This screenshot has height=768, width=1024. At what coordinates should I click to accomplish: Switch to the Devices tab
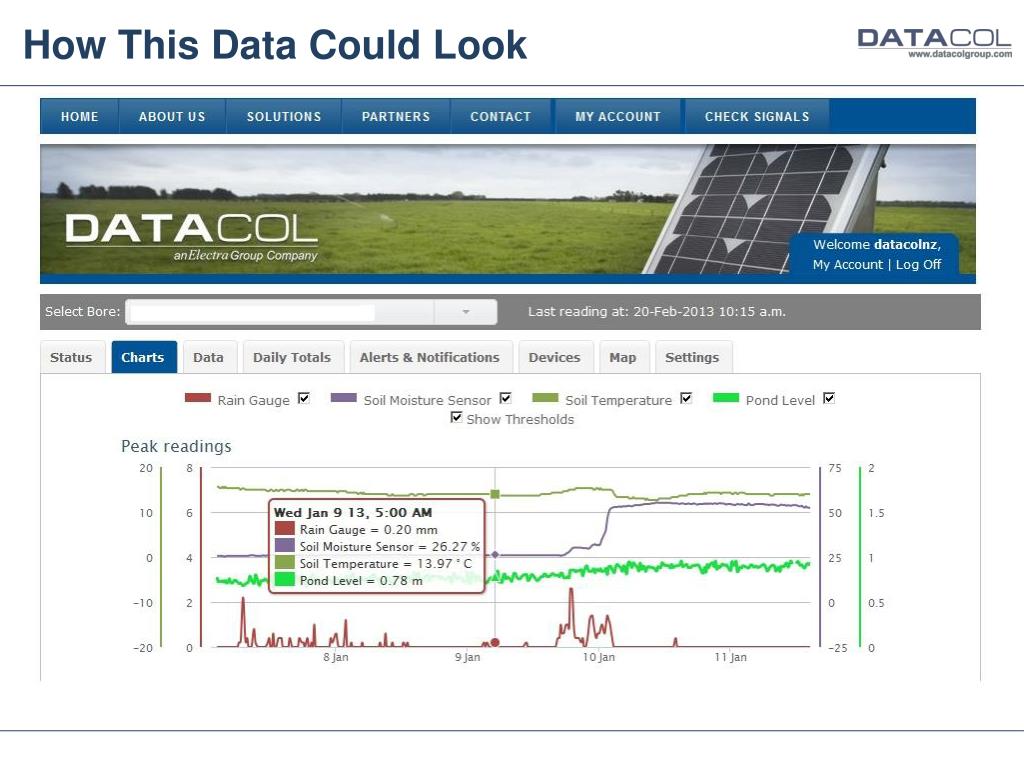click(554, 357)
